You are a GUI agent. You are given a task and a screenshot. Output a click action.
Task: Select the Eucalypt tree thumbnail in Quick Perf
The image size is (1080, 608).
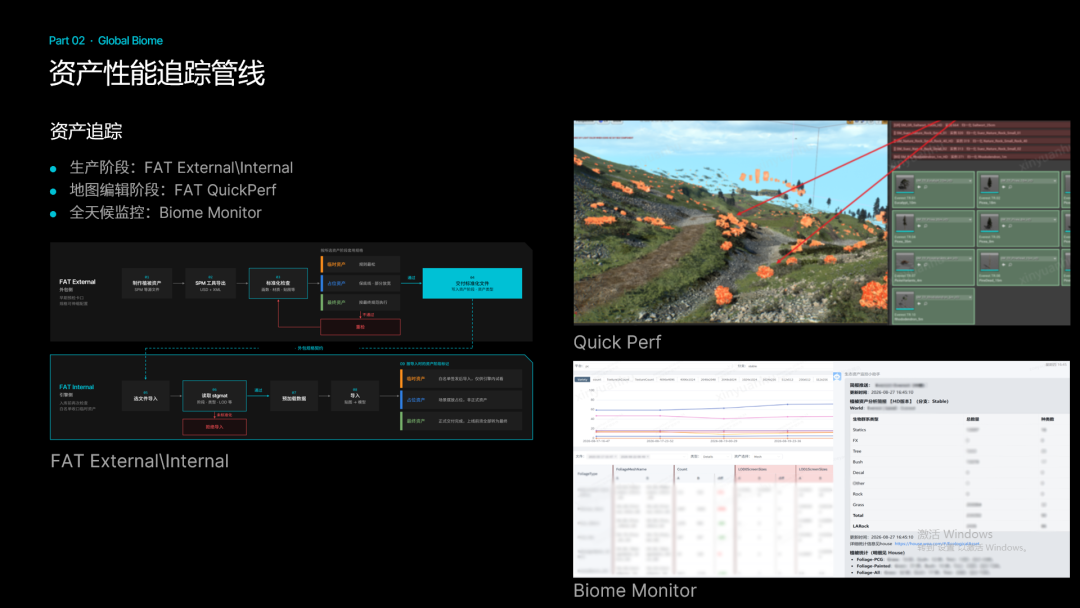click(x=904, y=184)
